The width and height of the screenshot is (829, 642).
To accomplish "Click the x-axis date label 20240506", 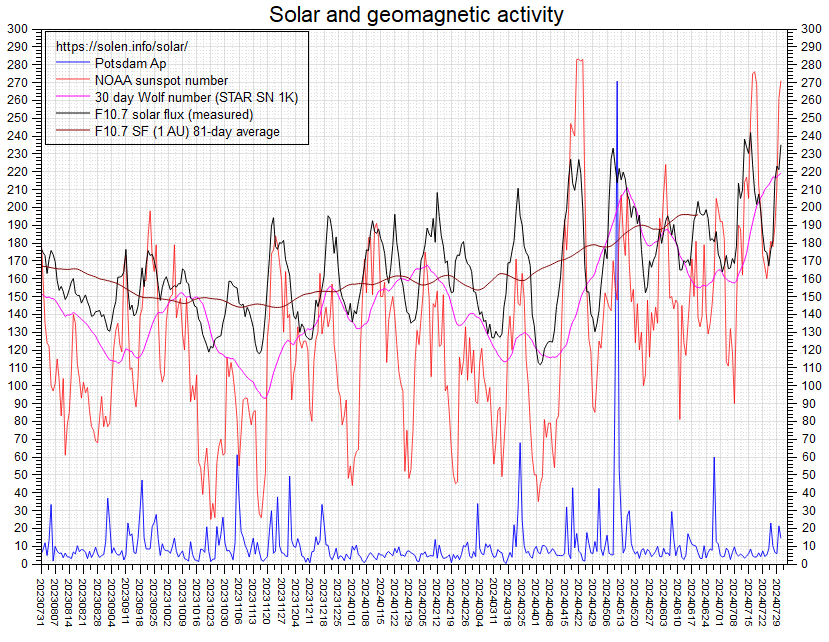I will coord(605,602).
